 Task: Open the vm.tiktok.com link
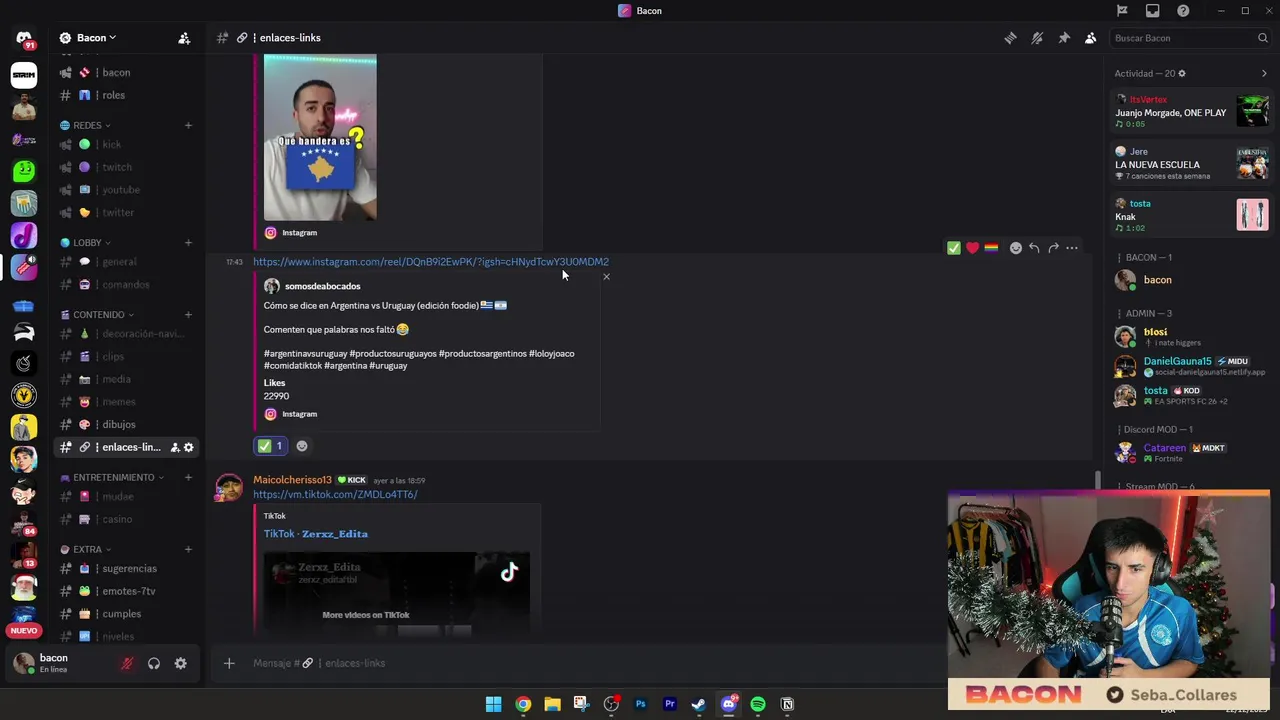coord(335,494)
